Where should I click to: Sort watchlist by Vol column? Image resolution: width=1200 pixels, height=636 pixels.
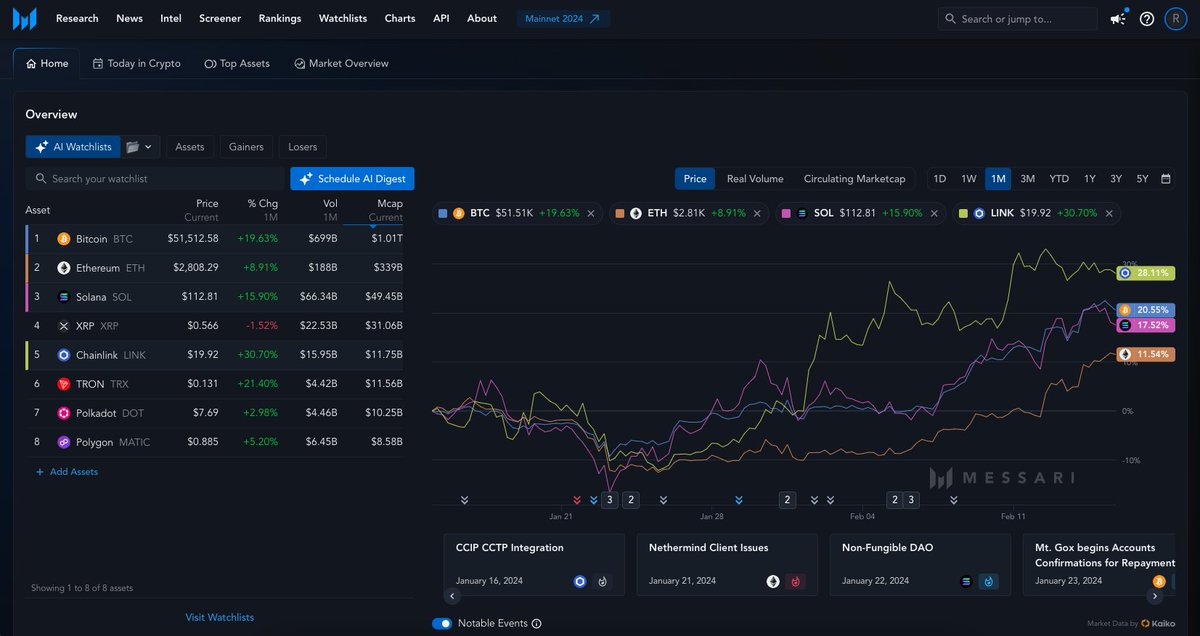point(329,210)
